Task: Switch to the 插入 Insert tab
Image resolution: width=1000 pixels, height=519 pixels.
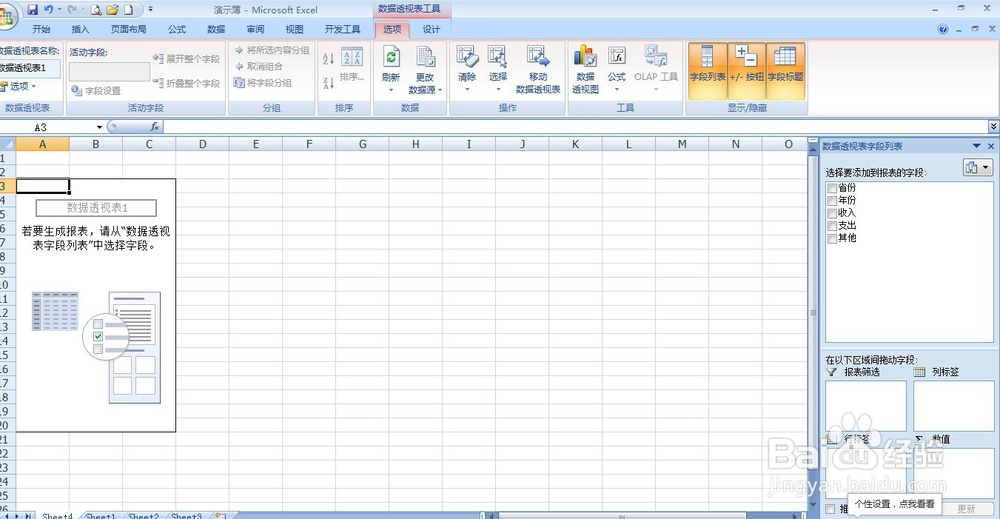Action: tap(80, 29)
